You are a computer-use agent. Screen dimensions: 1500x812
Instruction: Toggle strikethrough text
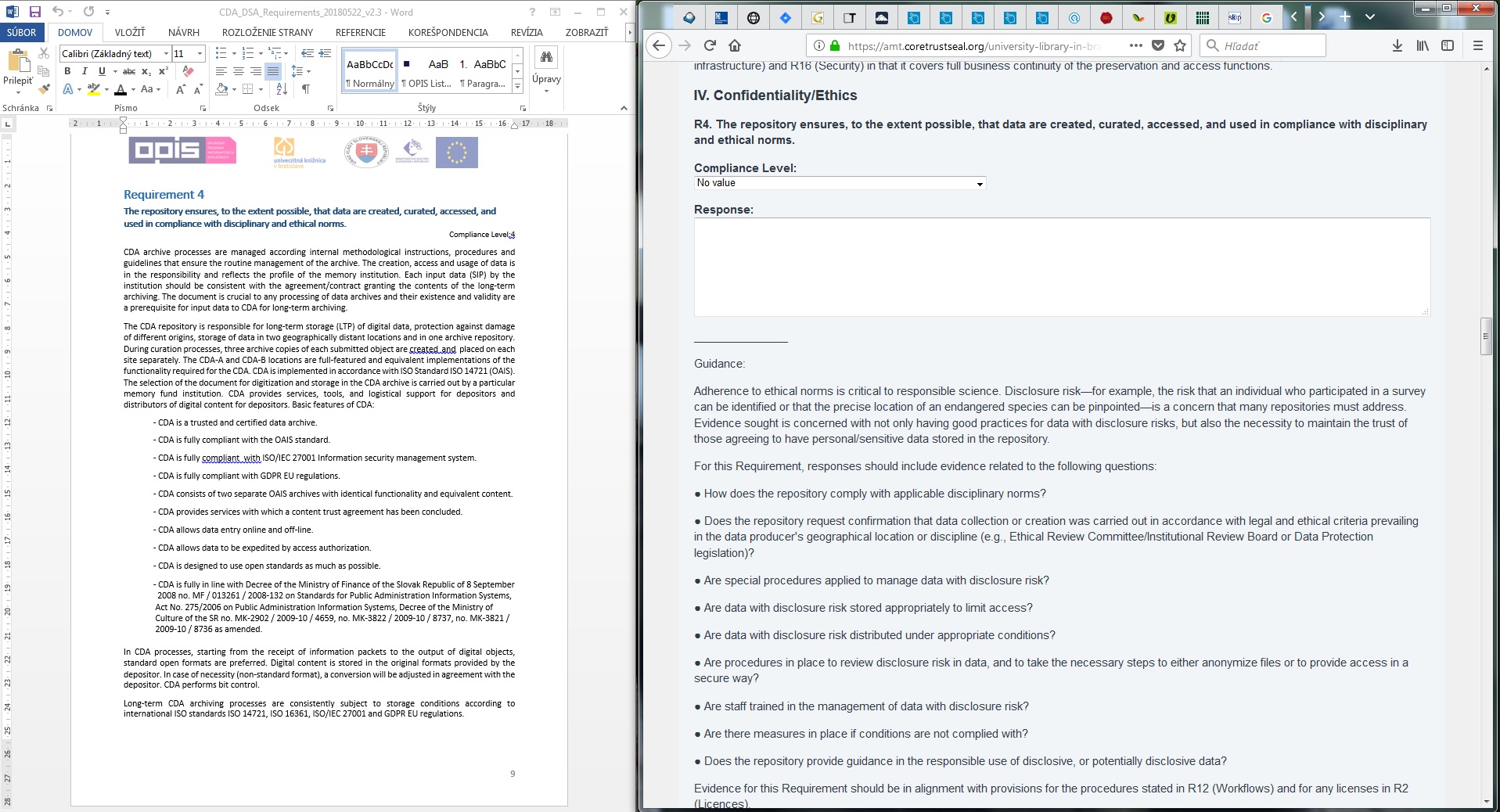click(x=129, y=71)
